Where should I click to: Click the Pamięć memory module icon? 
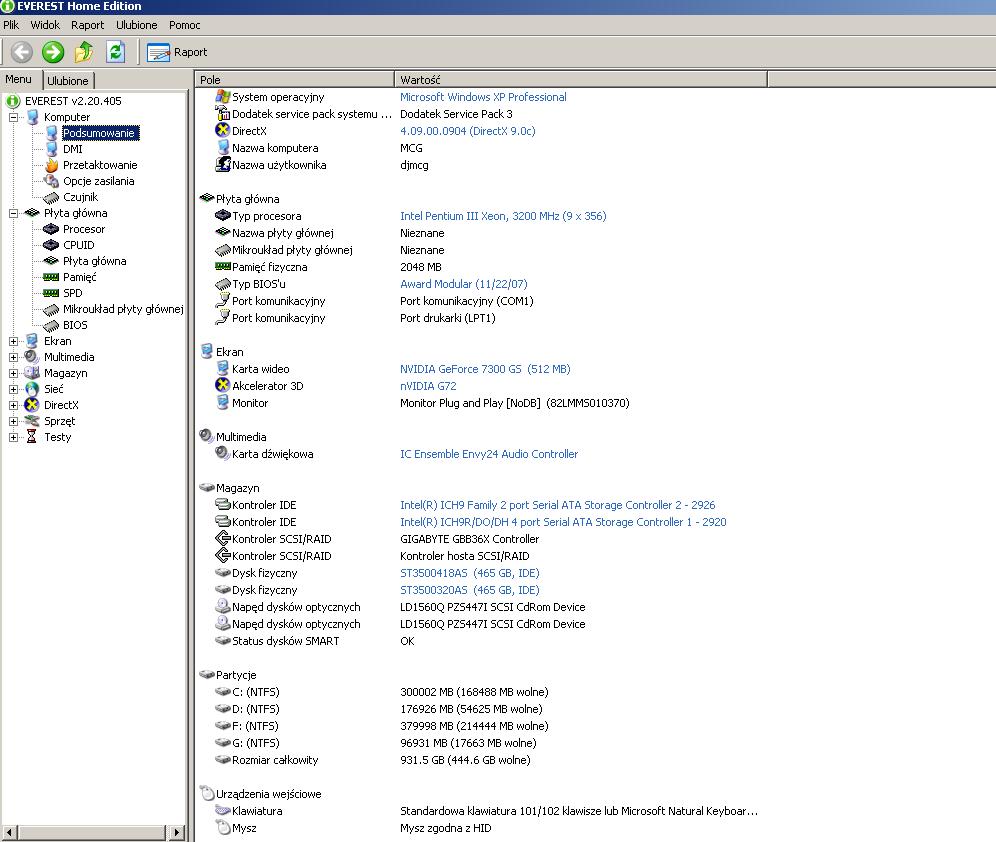pyautogui.click(x=51, y=277)
